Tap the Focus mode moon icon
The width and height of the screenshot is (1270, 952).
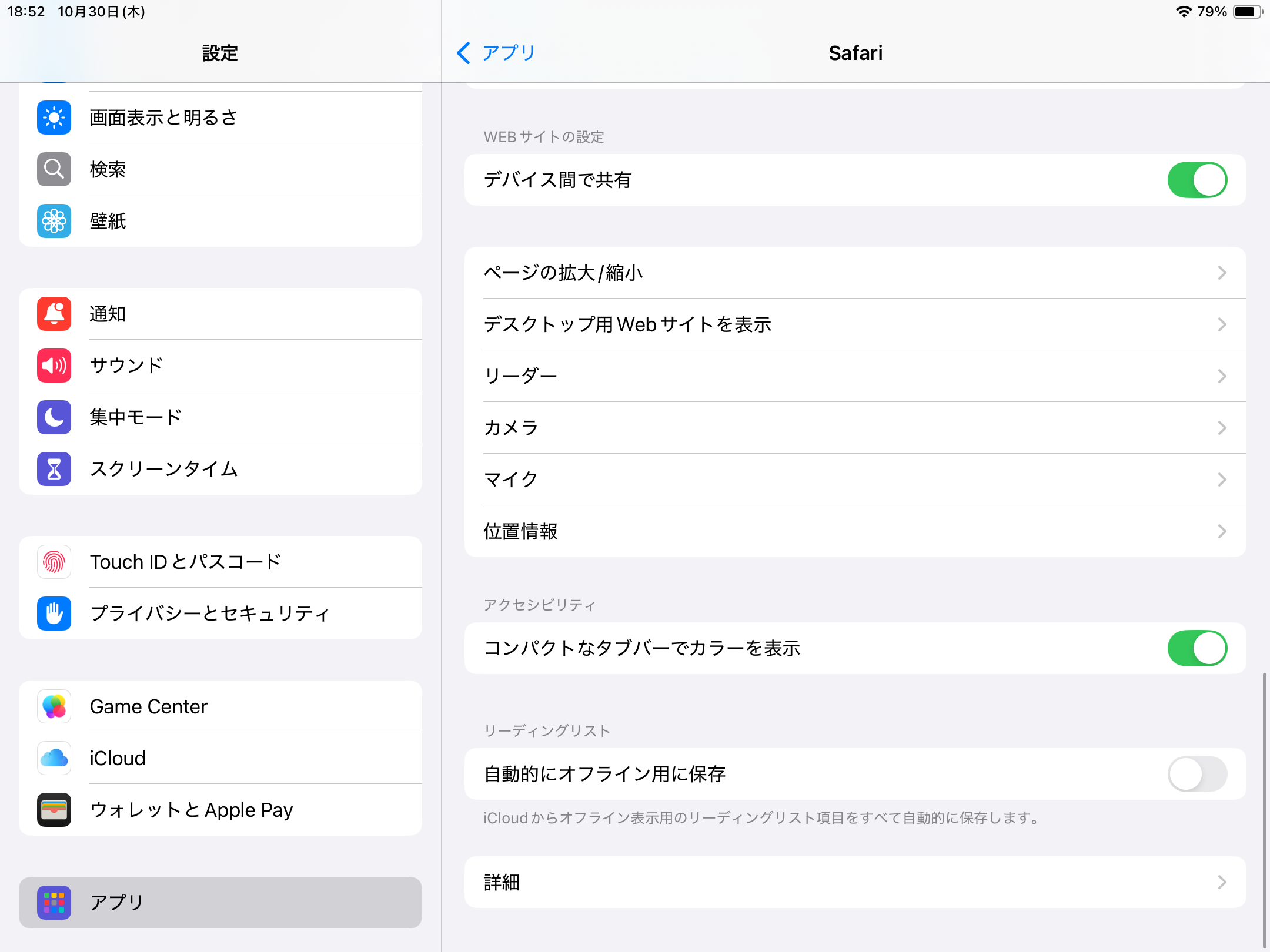click(x=54, y=417)
